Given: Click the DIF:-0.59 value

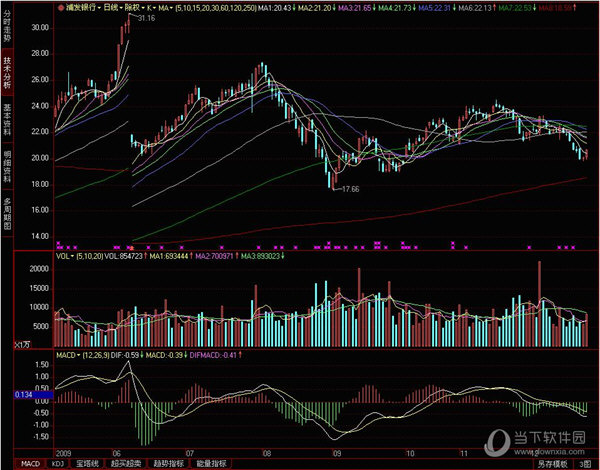Looking at the screenshot, I should 125,355.
